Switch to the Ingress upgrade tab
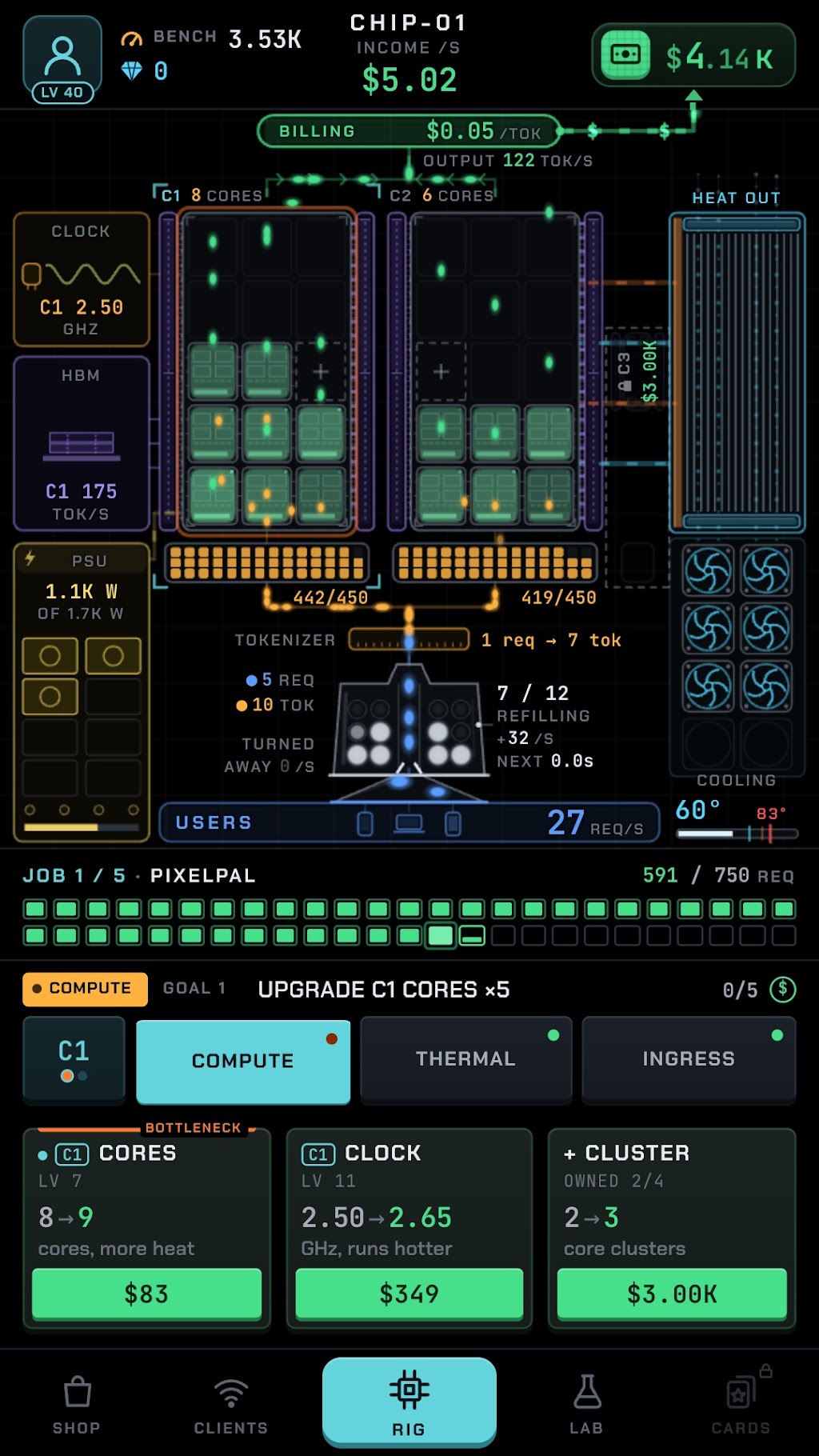Image resolution: width=819 pixels, height=1456 pixels. [x=689, y=1059]
